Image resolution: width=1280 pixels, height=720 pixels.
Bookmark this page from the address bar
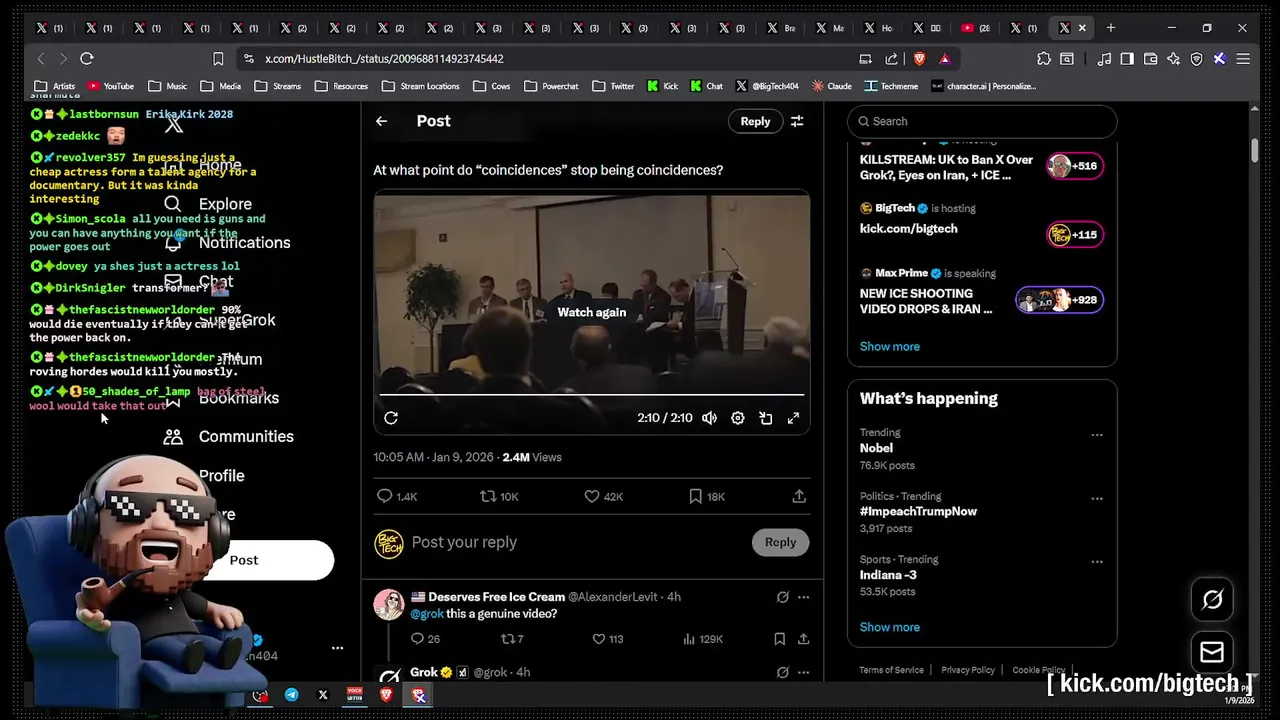pos(218,59)
